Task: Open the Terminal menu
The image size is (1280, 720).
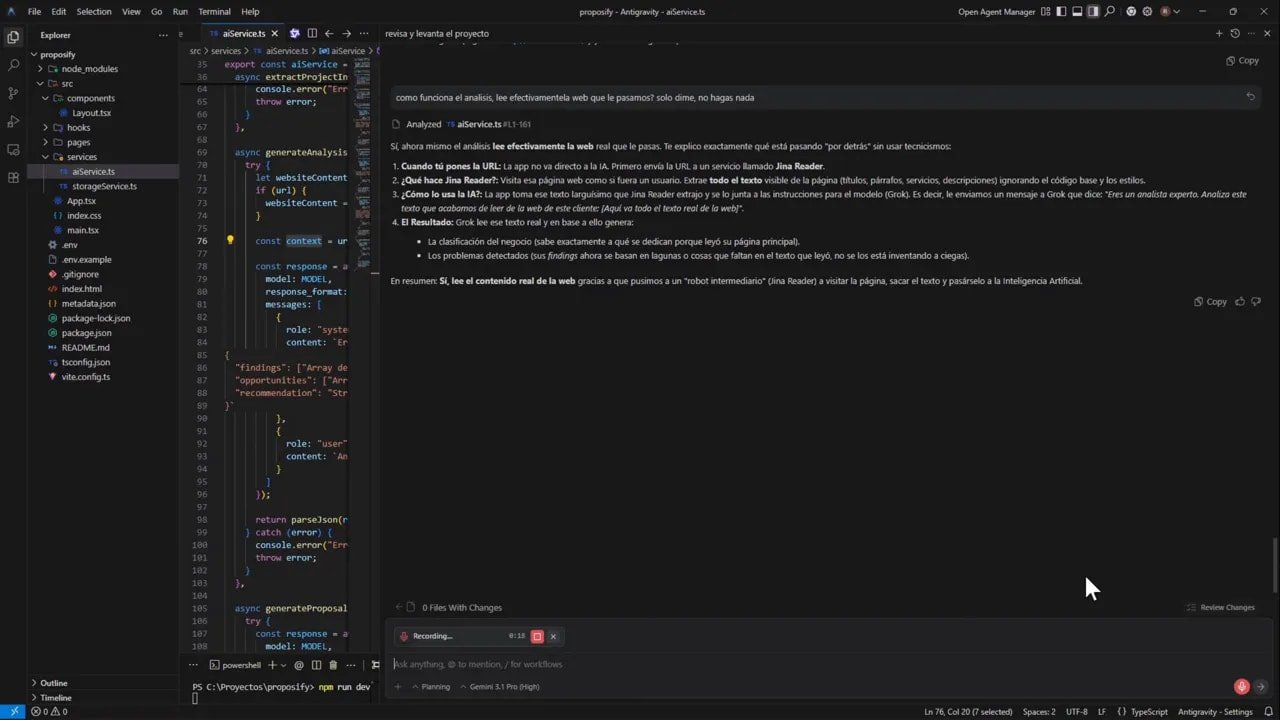Action: 214,11
